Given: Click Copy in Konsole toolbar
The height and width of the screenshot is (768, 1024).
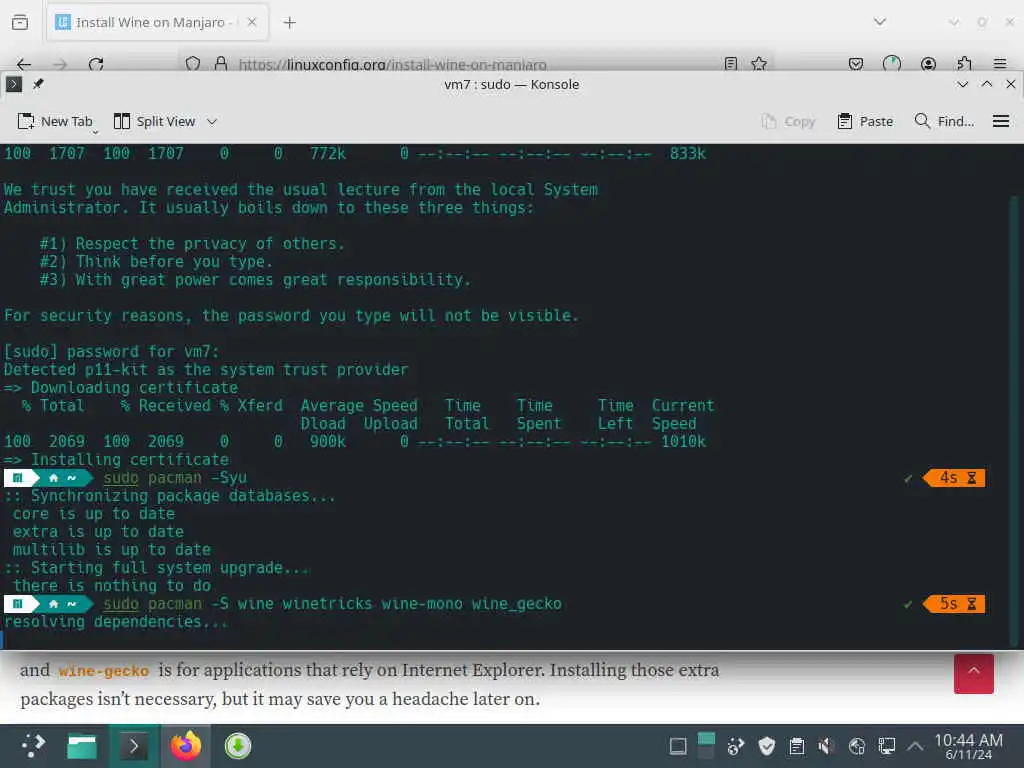Looking at the screenshot, I should [788, 121].
